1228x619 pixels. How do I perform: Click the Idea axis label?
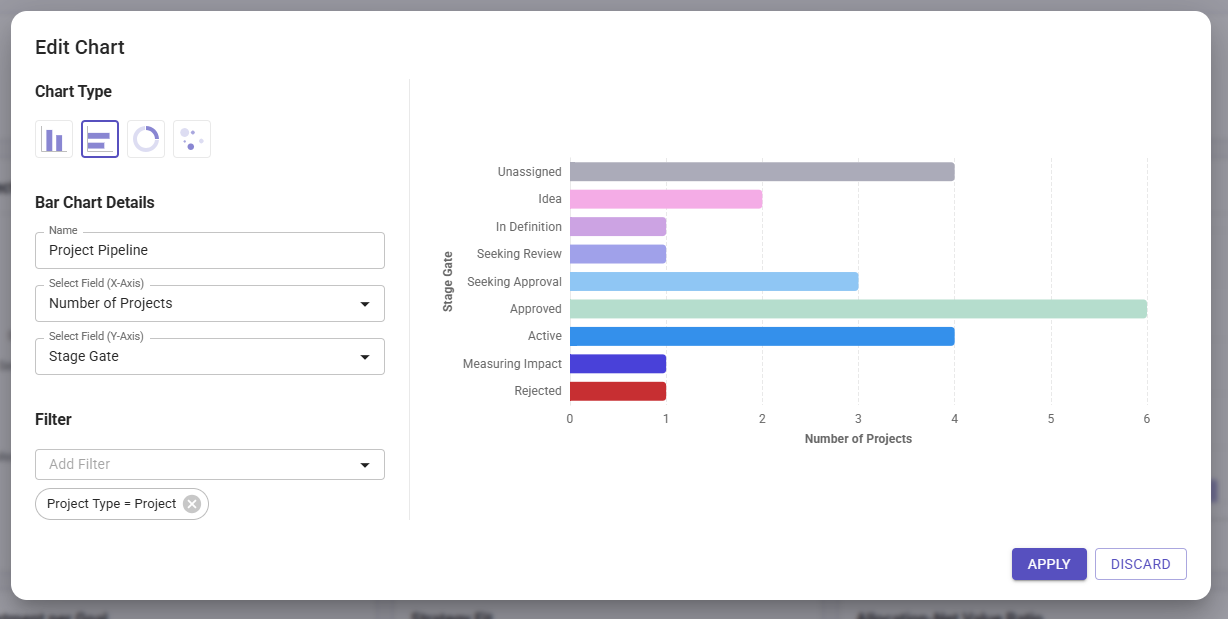point(550,199)
